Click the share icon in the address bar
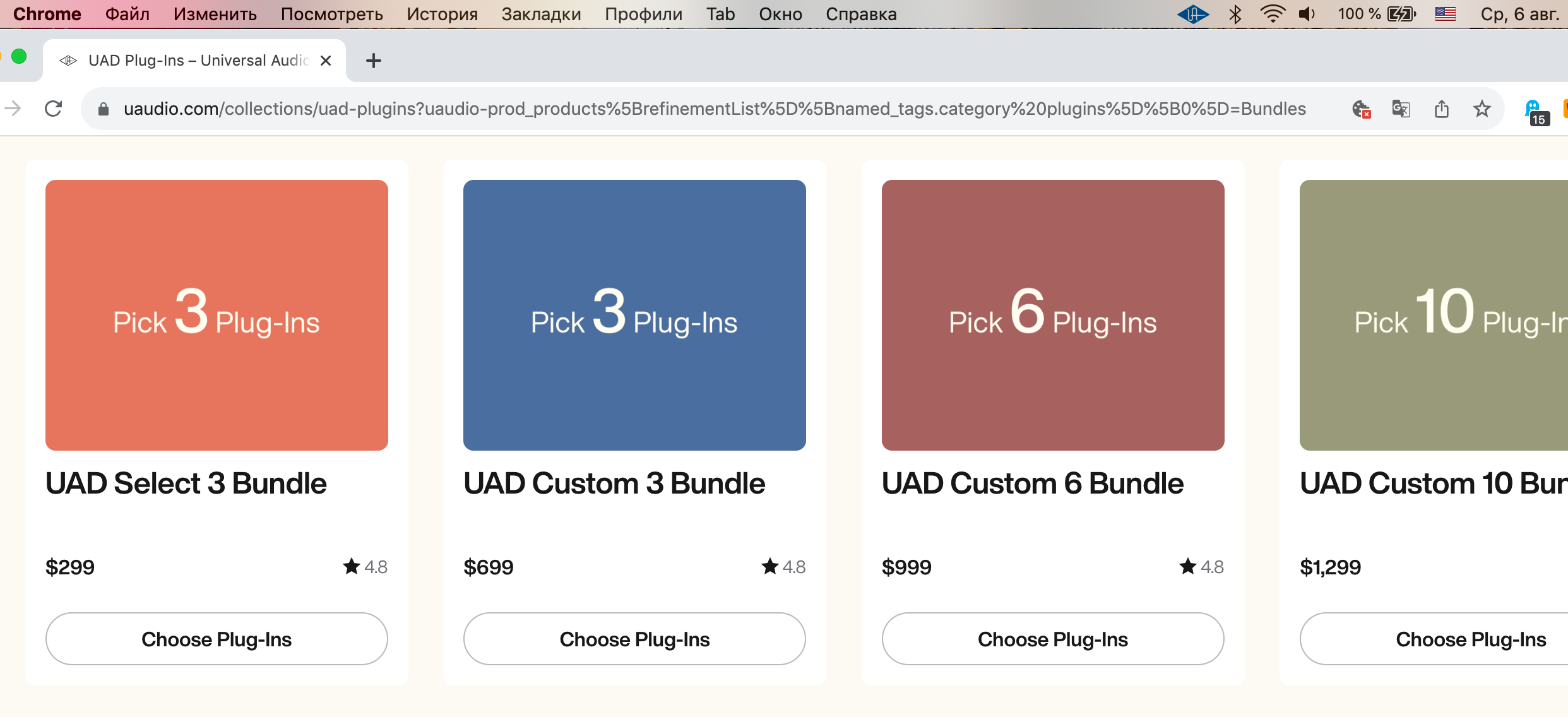This screenshot has width=1568, height=717. pyautogui.click(x=1441, y=109)
